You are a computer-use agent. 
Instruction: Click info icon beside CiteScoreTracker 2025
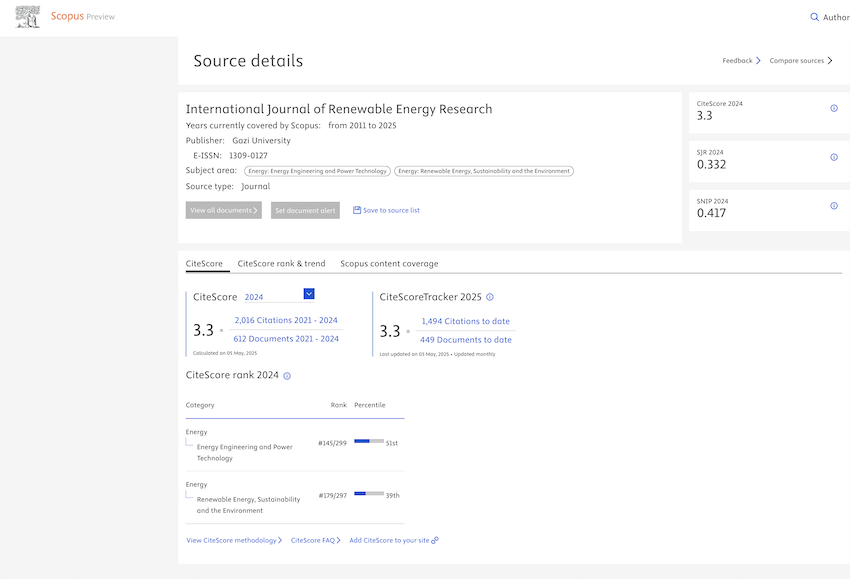(x=490, y=297)
